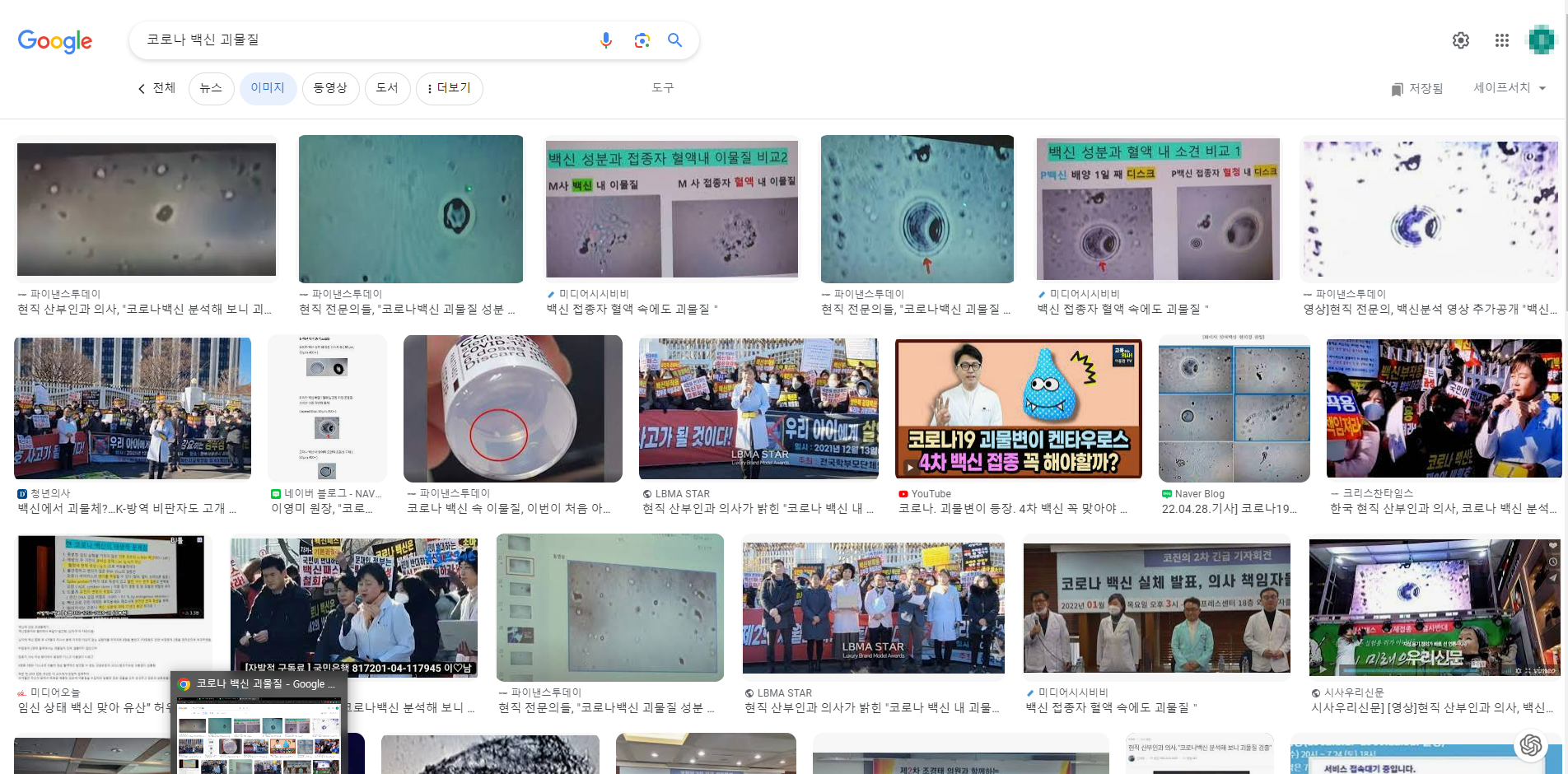Open the 코로나 백신 실체 발표 press conference image

[1157, 608]
